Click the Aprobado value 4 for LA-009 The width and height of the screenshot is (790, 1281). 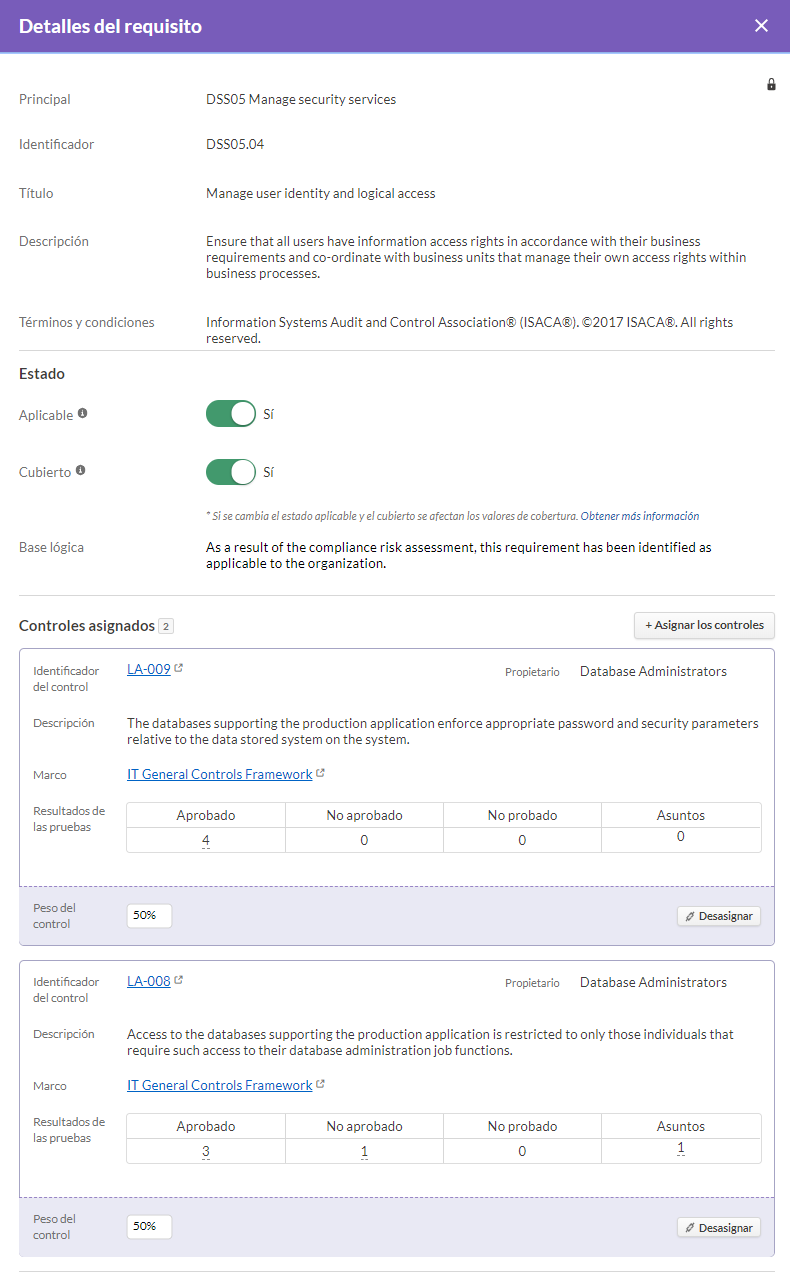click(205, 841)
